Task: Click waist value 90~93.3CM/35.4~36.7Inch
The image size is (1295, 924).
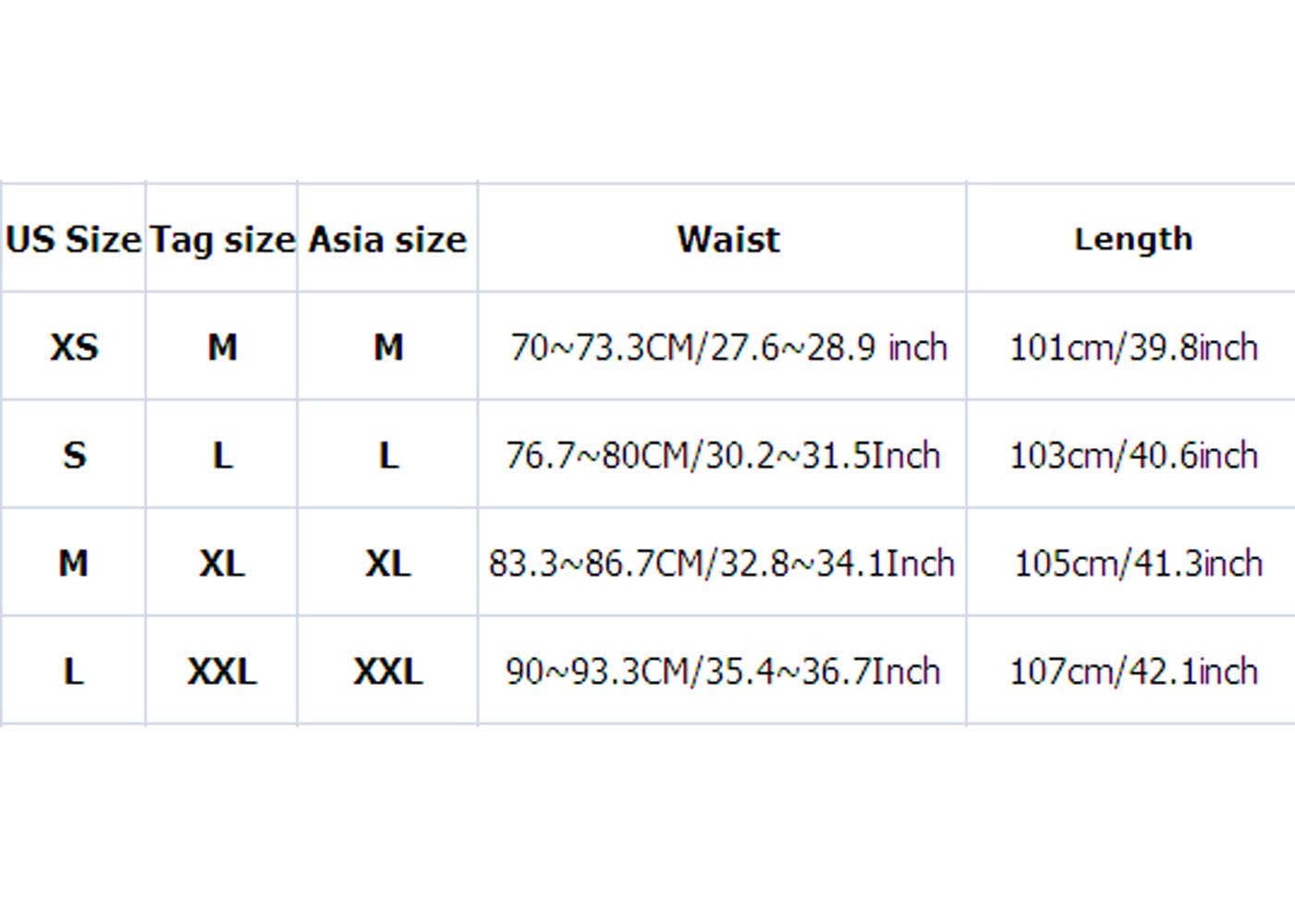Action: (723, 671)
